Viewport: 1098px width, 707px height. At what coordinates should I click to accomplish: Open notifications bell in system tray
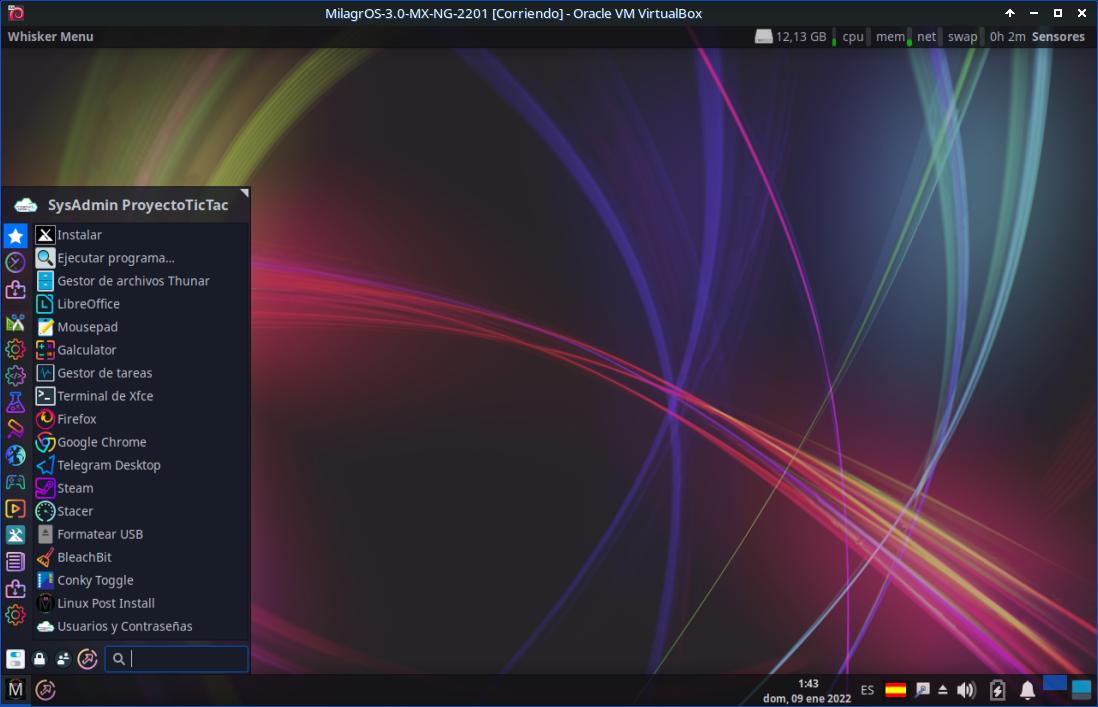click(x=1027, y=690)
